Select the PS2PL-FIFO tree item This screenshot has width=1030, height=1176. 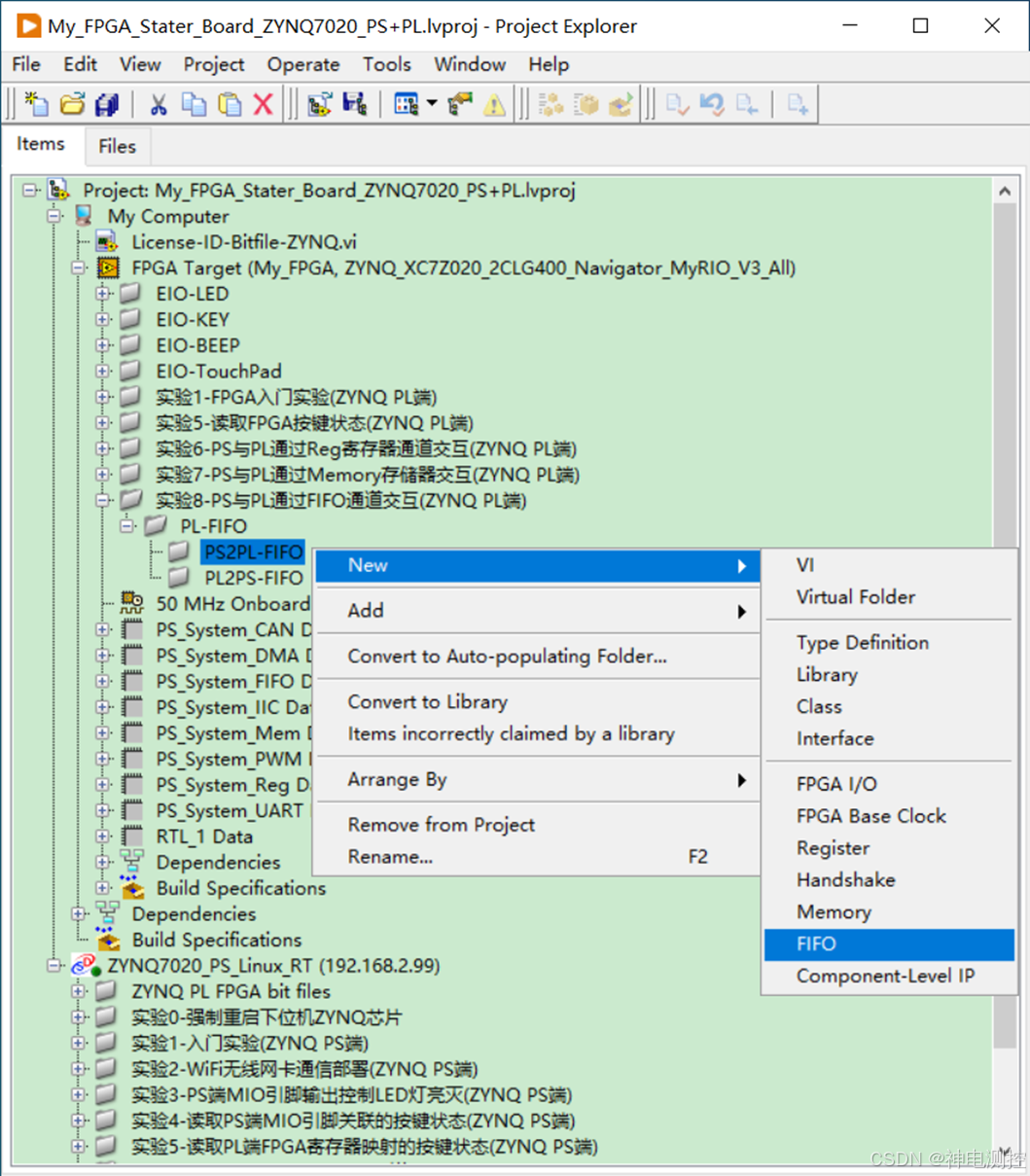click(253, 552)
